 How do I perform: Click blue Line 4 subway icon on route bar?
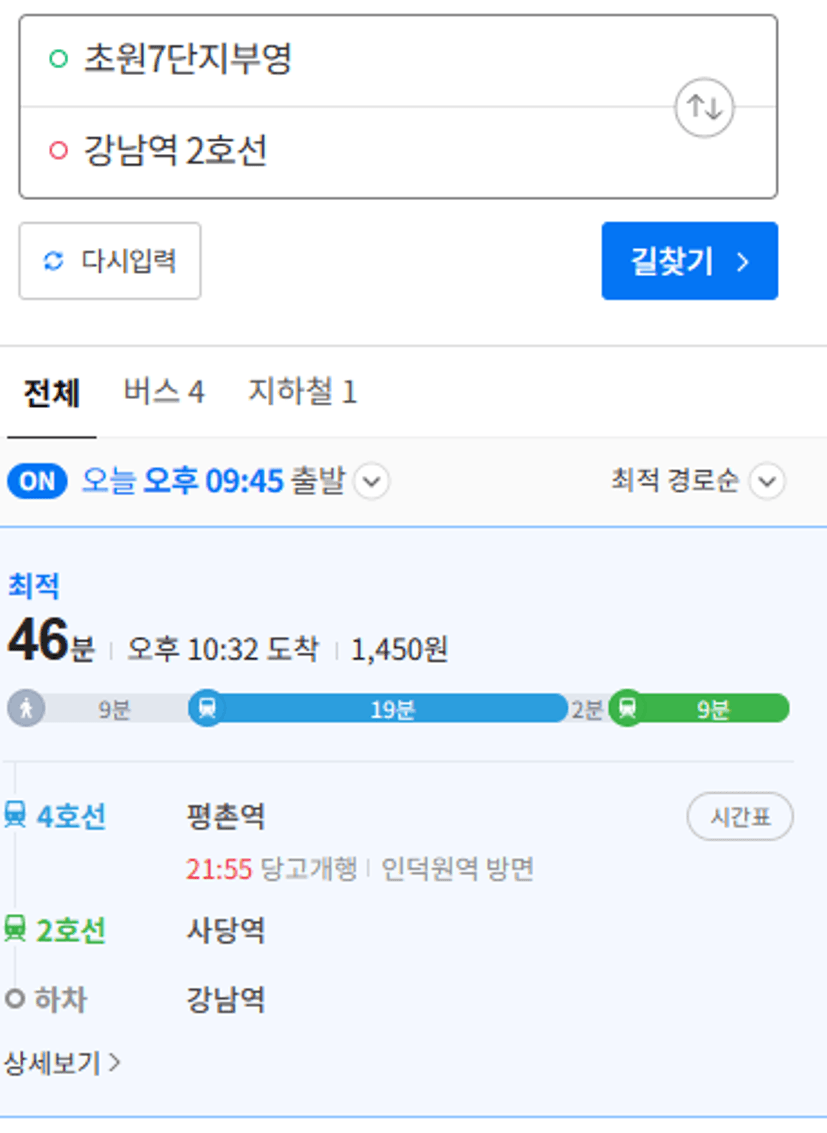pos(207,708)
